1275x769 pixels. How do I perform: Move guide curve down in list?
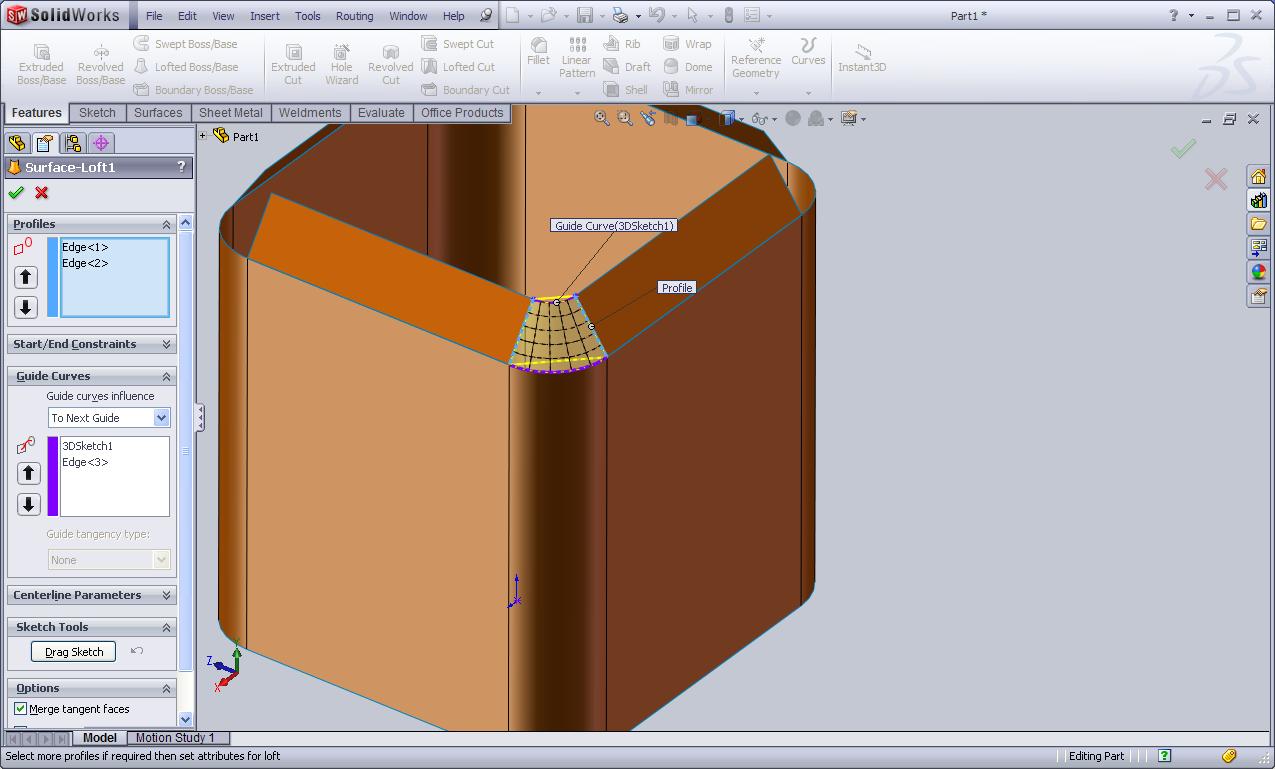pyautogui.click(x=29, y=504)
